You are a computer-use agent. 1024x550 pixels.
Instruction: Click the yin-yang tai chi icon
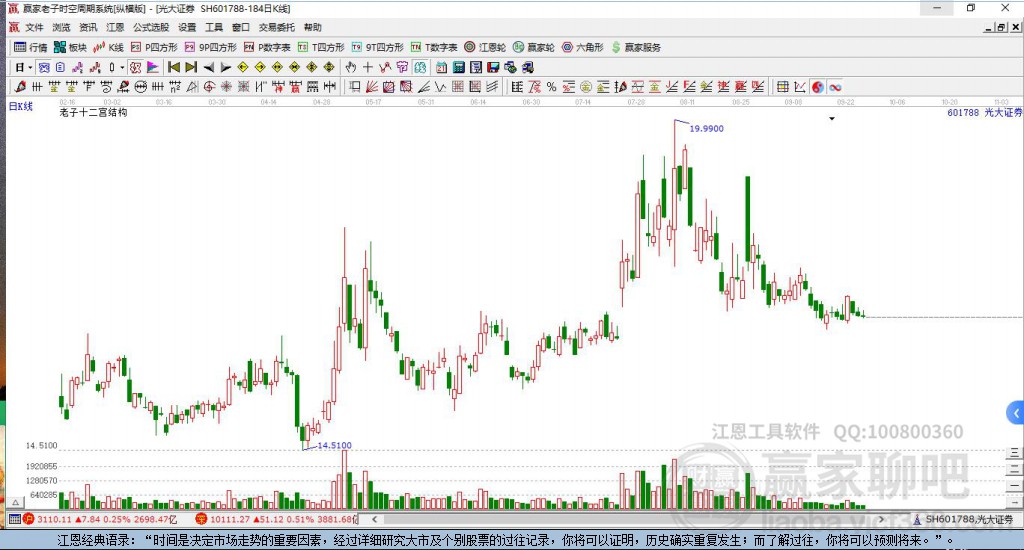(x=818, y=87)
